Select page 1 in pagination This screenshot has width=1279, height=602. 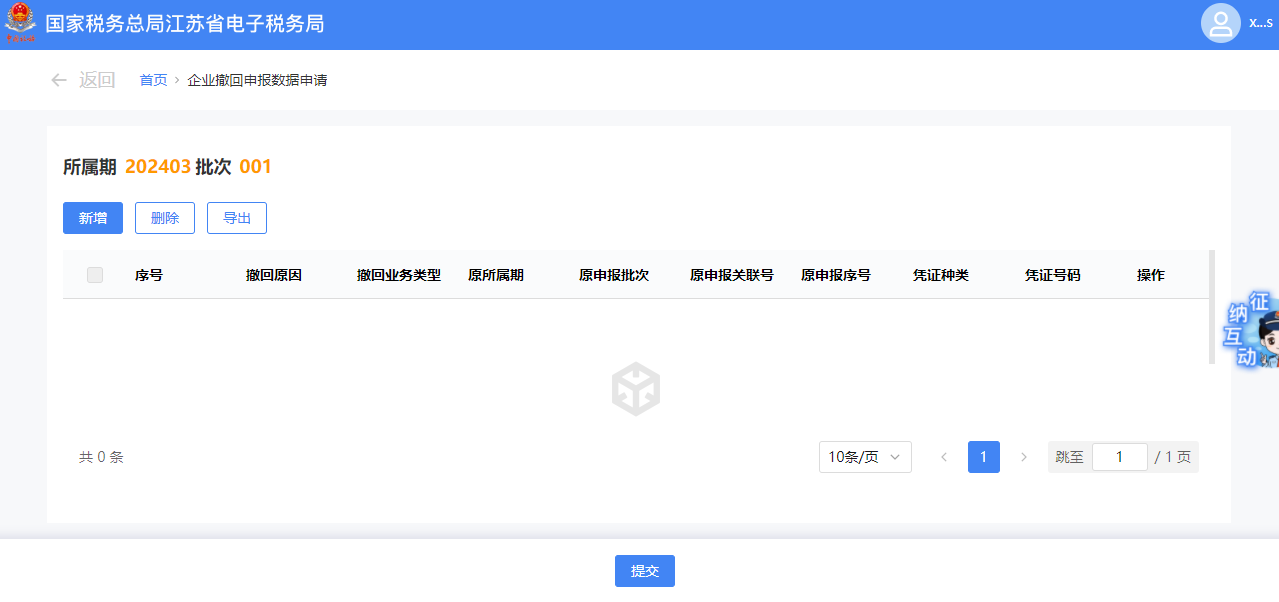[983, 457]
